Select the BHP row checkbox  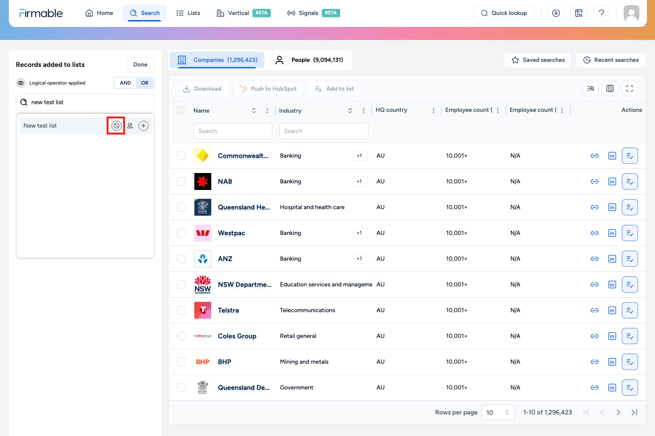(181, 362)
